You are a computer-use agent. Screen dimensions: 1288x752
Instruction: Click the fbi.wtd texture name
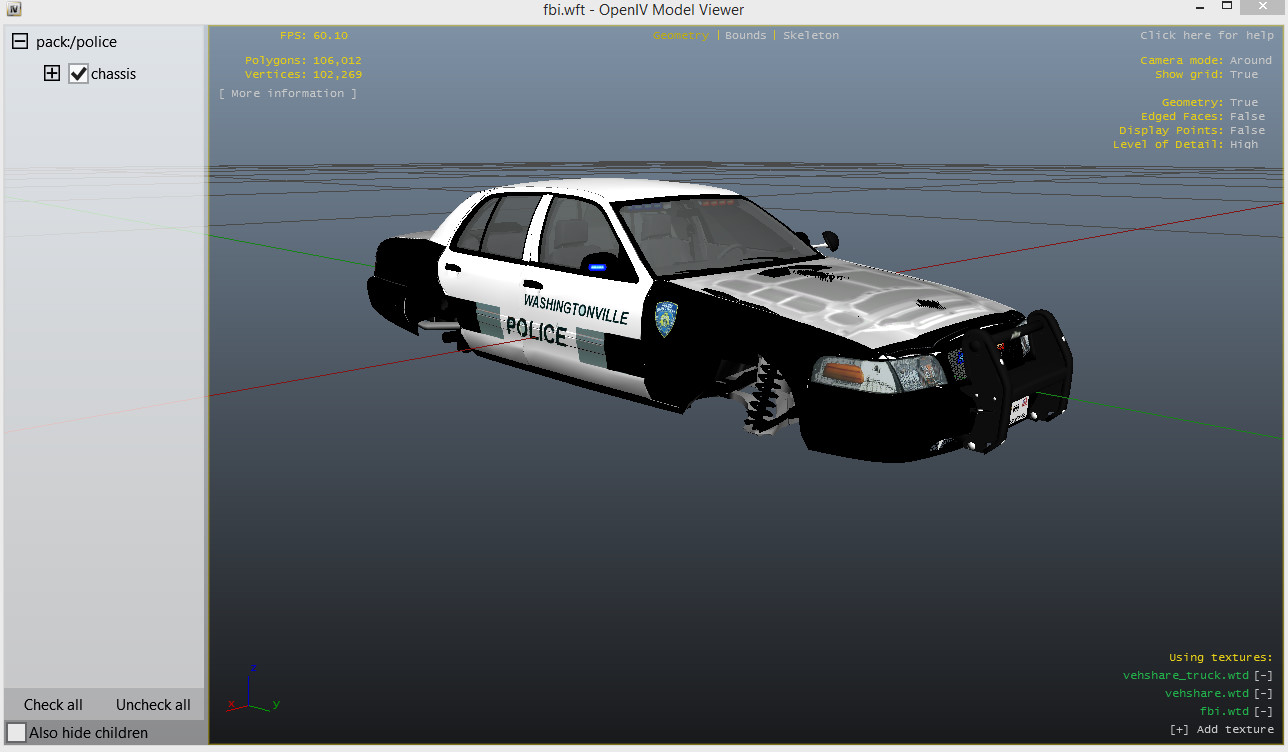coord(1225,711)
